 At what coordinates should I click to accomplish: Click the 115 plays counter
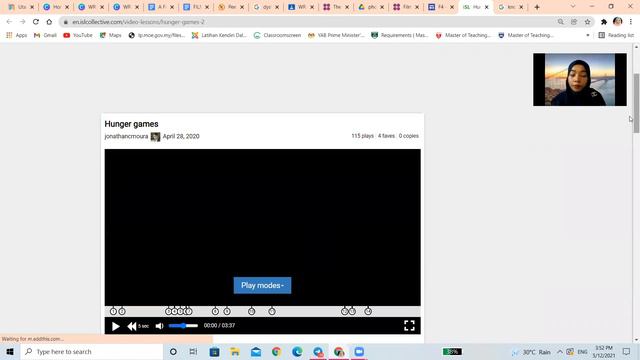click(362, 136)
